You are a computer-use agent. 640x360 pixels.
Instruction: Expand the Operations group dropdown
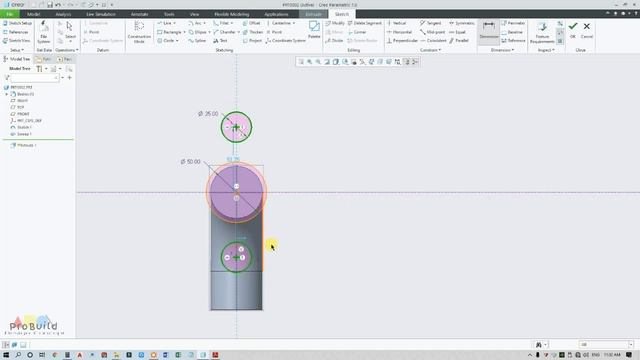67,50
